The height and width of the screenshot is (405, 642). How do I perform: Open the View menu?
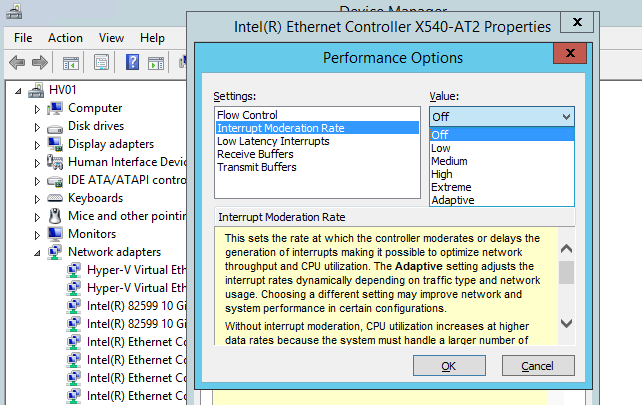click(111, 38)
